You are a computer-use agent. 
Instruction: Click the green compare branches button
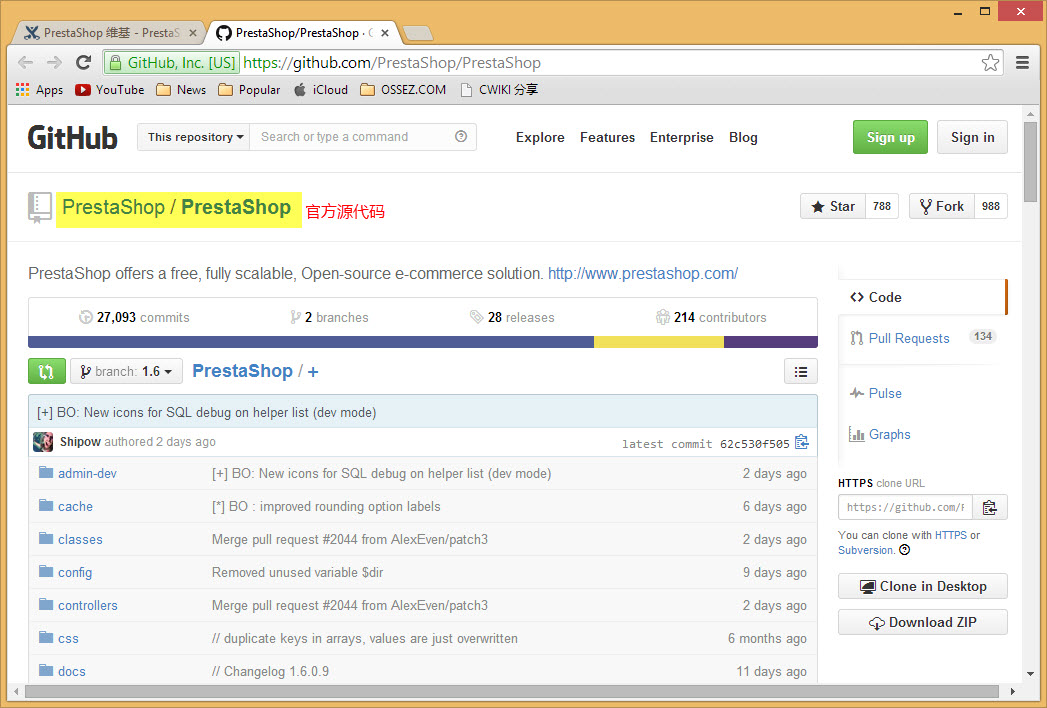click(47, 371)
